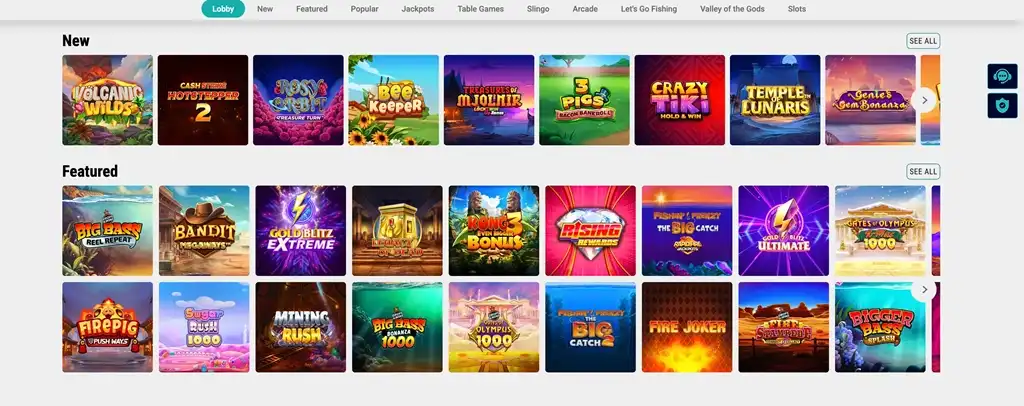This screenshot has width=1024, height=406.
Task: Launch Gold Blitz Extreme game
Action: 301,230
